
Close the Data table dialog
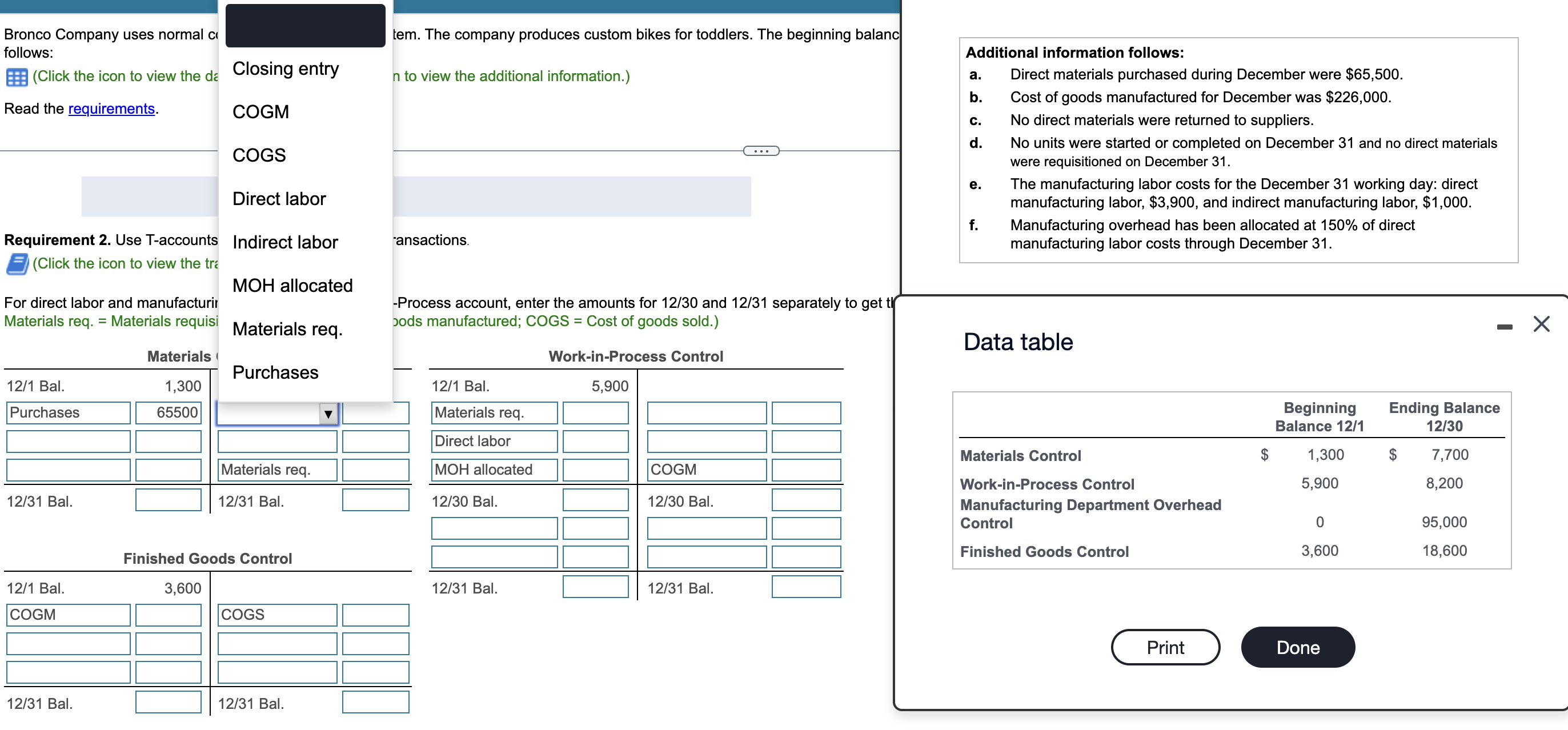click(x=1541, y=324)
